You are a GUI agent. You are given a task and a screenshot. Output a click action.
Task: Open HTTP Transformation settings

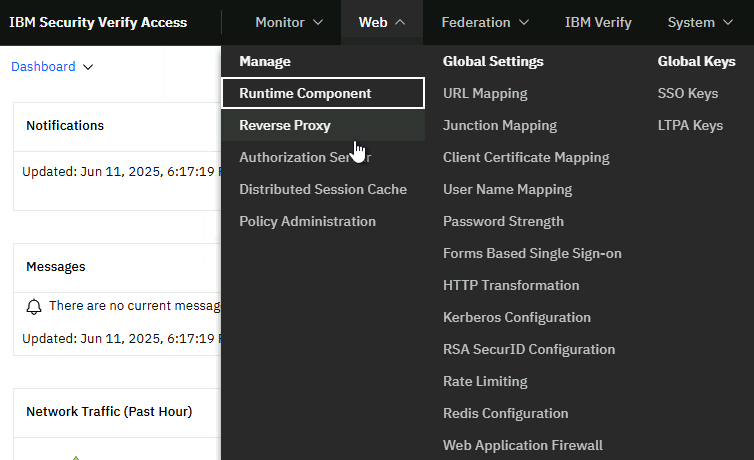511,285
